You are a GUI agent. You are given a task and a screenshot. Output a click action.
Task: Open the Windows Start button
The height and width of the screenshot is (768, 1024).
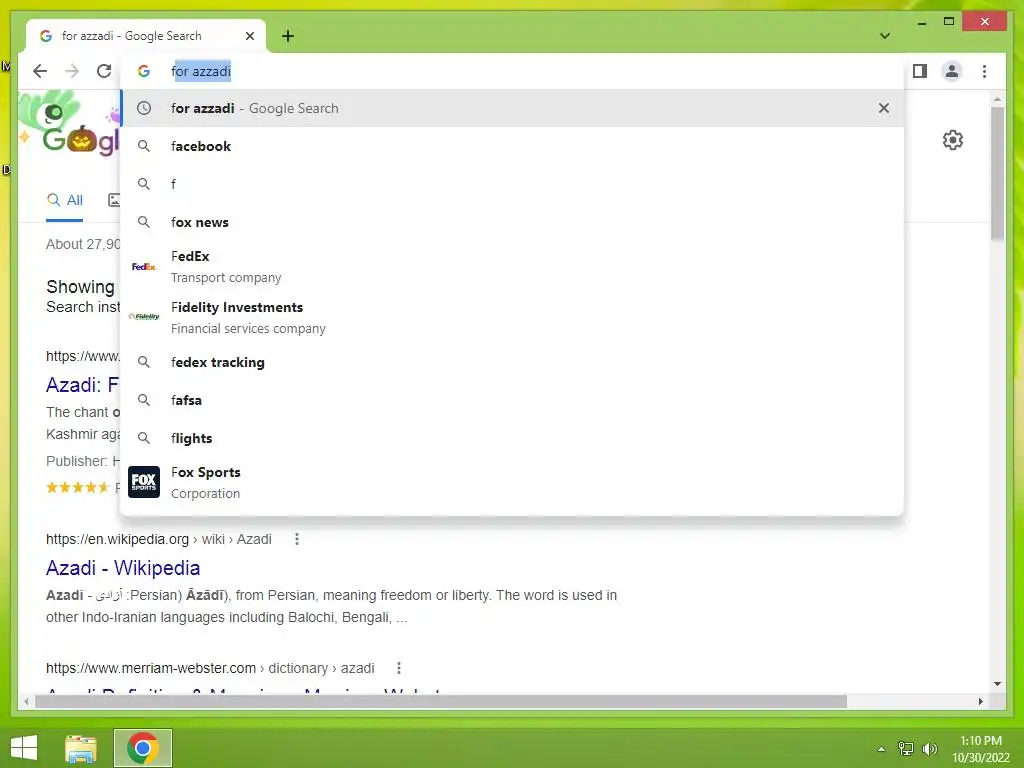[x=24, y=748]
